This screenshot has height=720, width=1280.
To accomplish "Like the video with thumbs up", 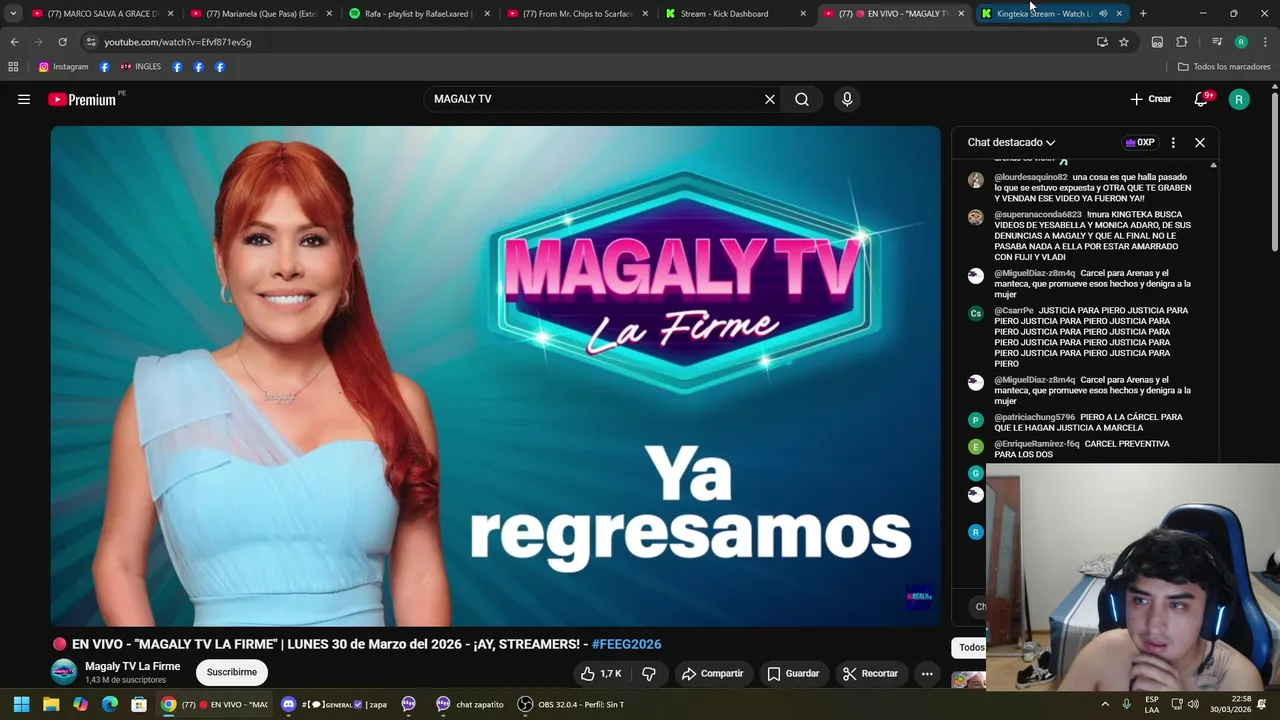I will click(602, 674).
